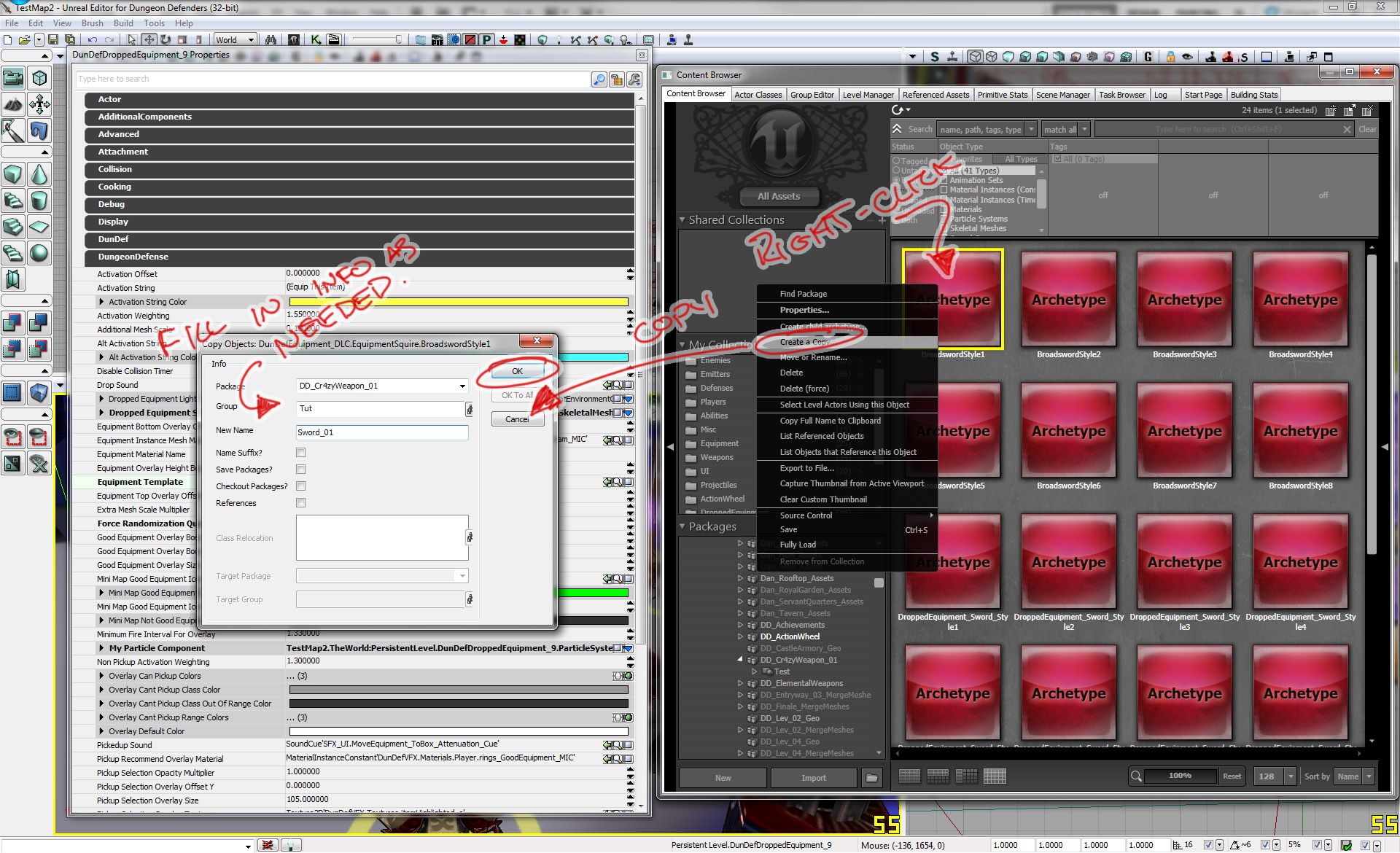Click the Open folder icon in toolbar
1400x853 pixels.
[24, 40]
